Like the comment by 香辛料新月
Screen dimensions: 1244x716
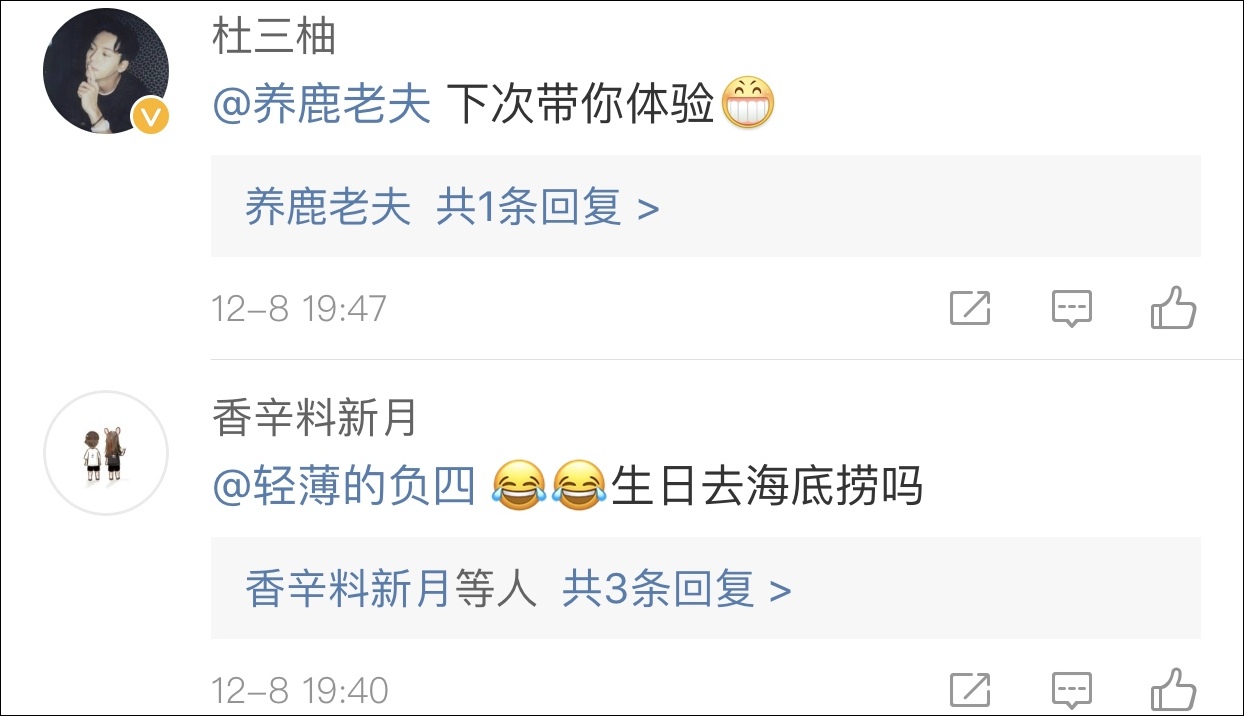1173,690
